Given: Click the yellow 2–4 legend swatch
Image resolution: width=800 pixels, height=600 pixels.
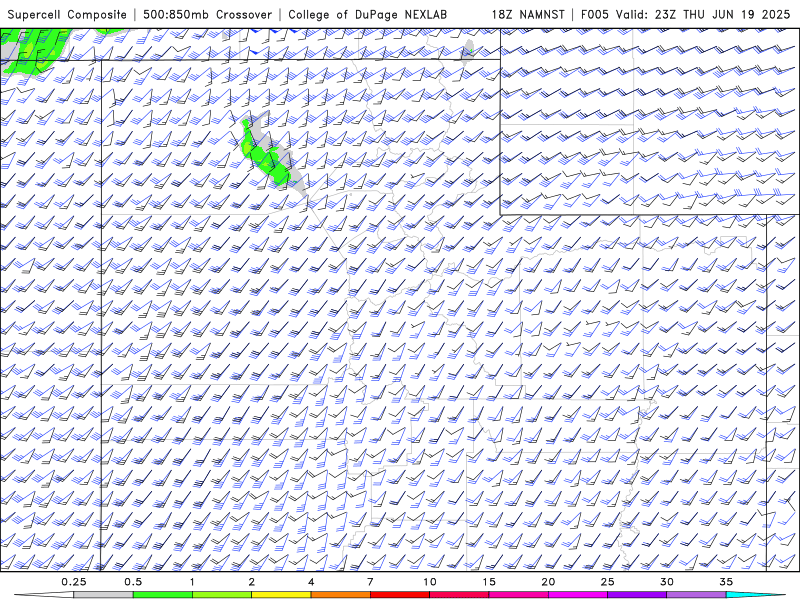Looking at the screenshot, I should 281,595.
